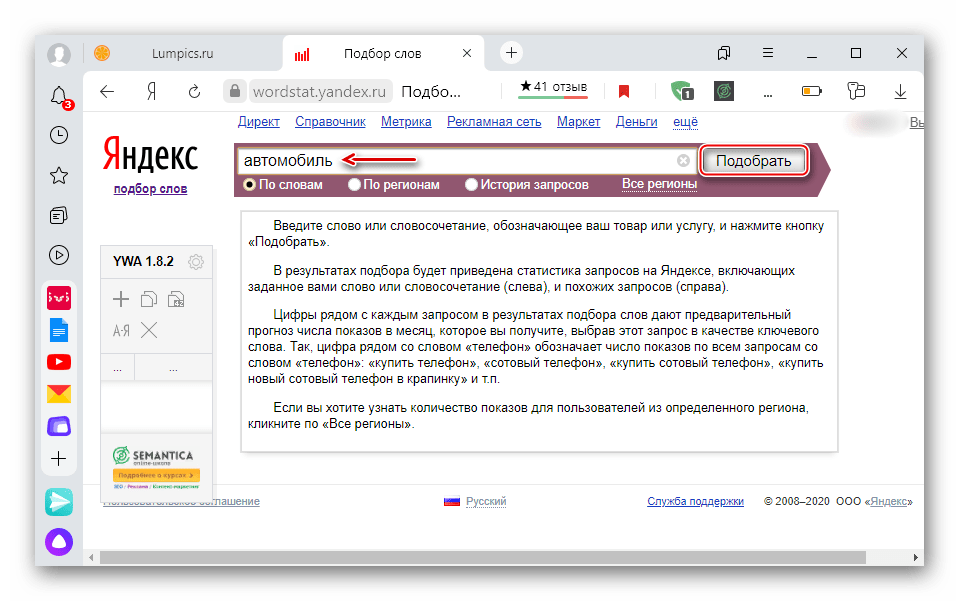Bookmark this page with the red flag
This screenshot has width=959, height=601.
[x=624, y=92]
